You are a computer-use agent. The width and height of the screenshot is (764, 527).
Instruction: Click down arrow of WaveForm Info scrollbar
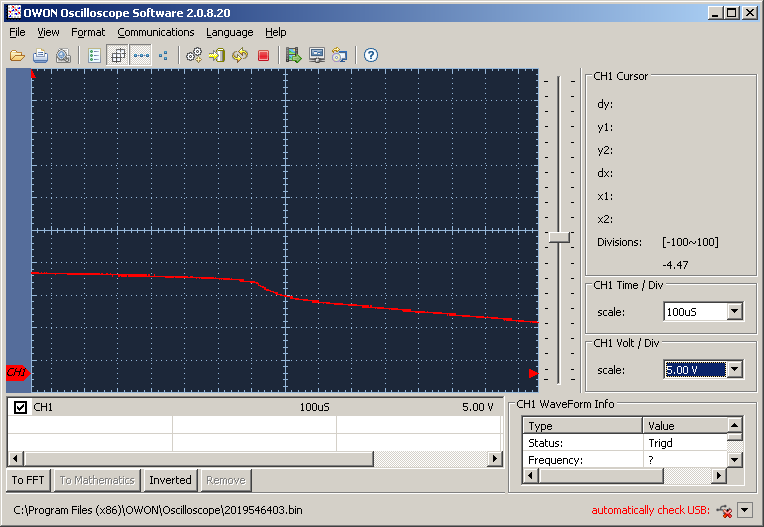735,459
